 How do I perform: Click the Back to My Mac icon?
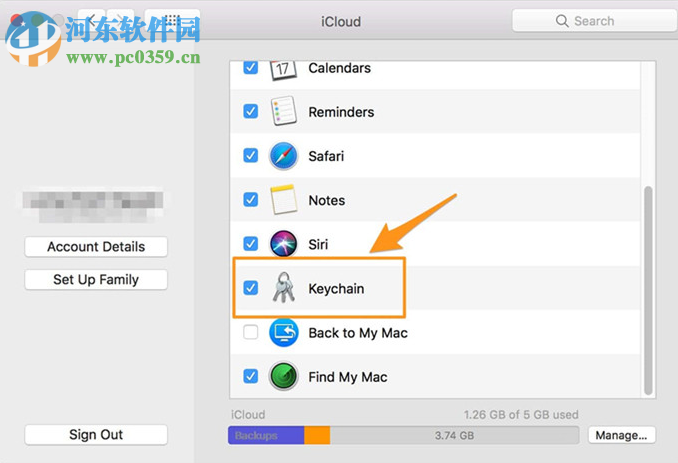click(283, 332)
